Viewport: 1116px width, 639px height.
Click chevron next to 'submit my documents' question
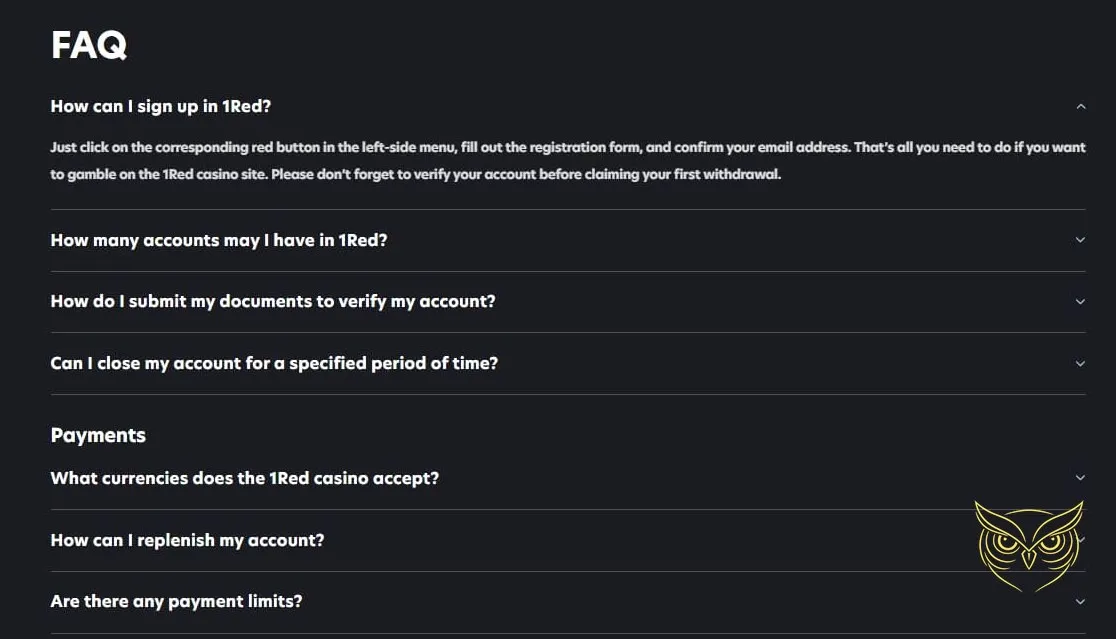(x=1080, y=302)
